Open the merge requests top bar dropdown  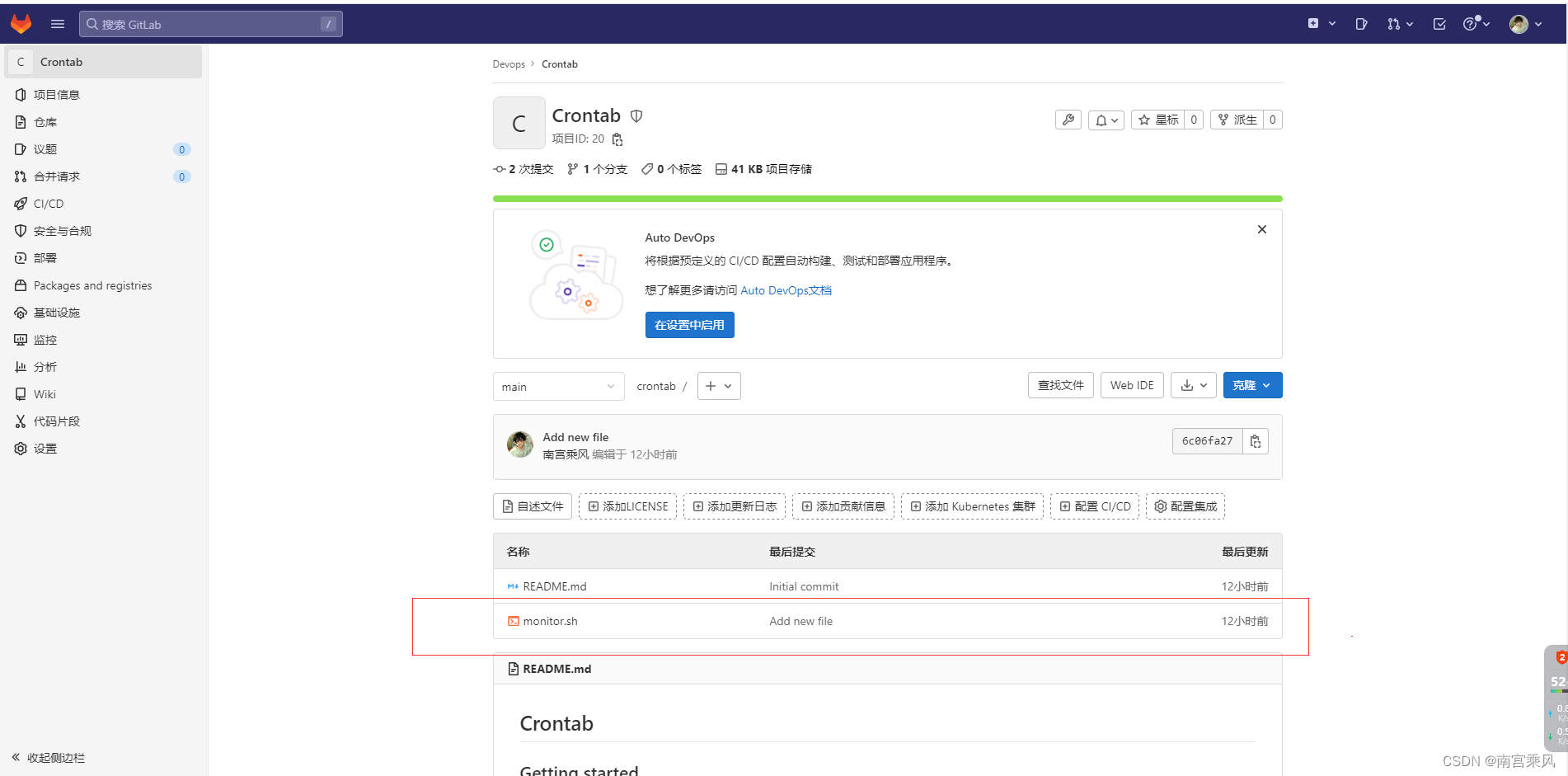[1400, 24]
